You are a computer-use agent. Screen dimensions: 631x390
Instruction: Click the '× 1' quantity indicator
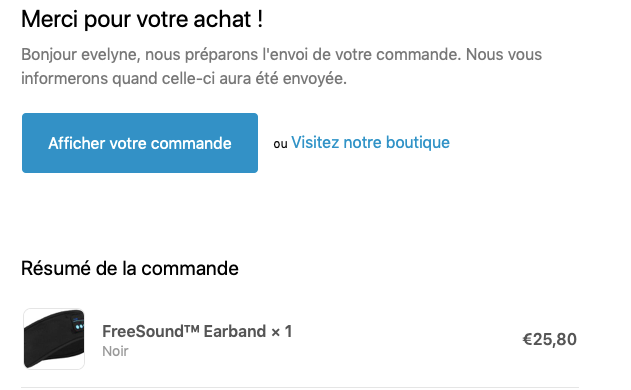click(282, 332)
